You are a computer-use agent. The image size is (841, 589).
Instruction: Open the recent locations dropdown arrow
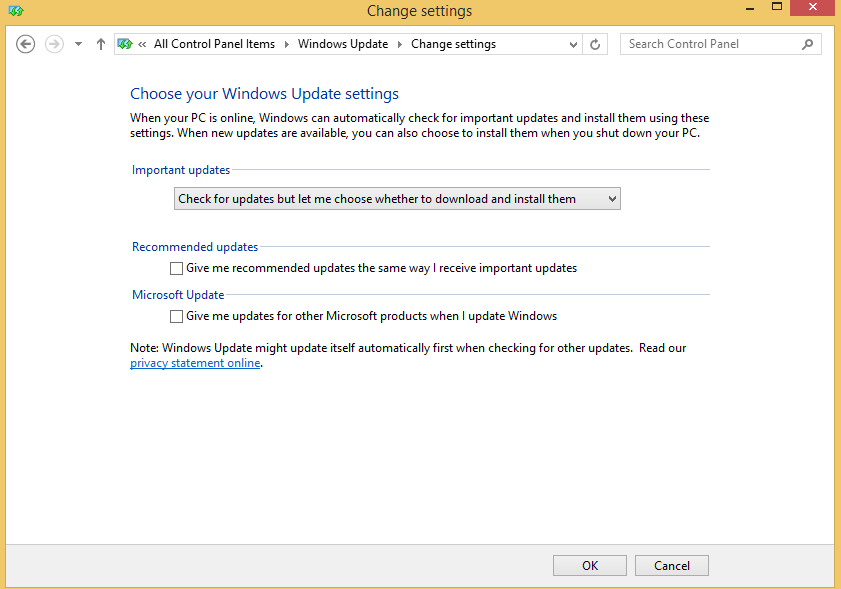click(78, 44)
